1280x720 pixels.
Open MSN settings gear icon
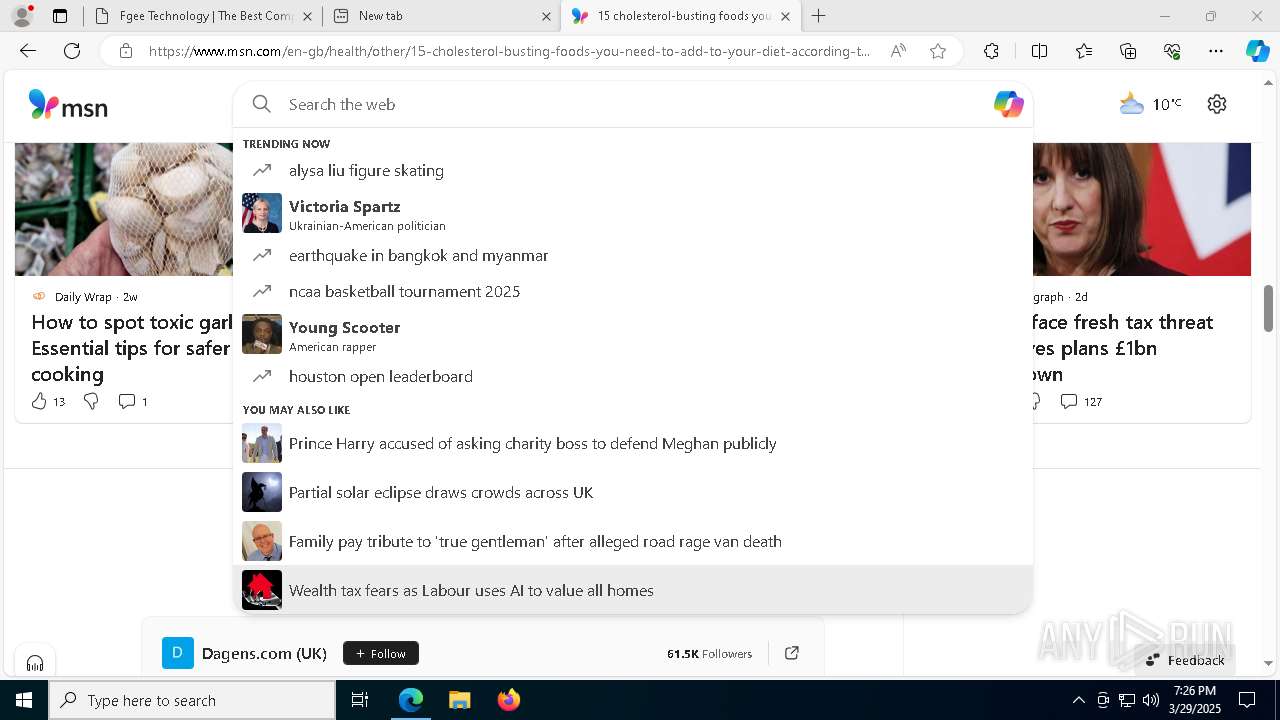tap(1217, 104)
